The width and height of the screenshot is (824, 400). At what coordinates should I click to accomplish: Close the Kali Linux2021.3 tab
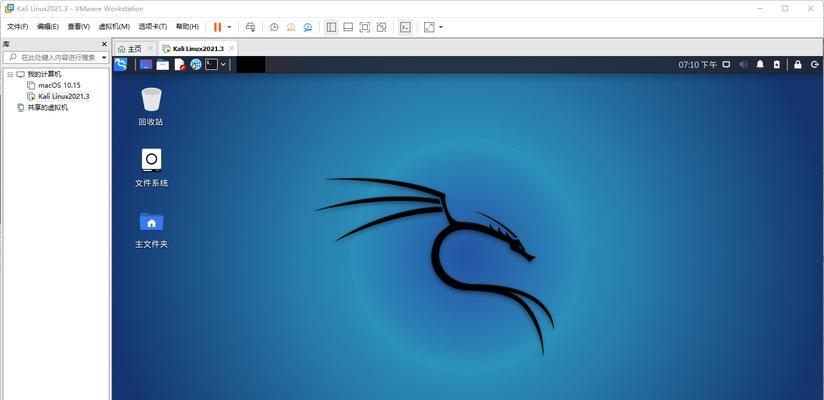231,49
